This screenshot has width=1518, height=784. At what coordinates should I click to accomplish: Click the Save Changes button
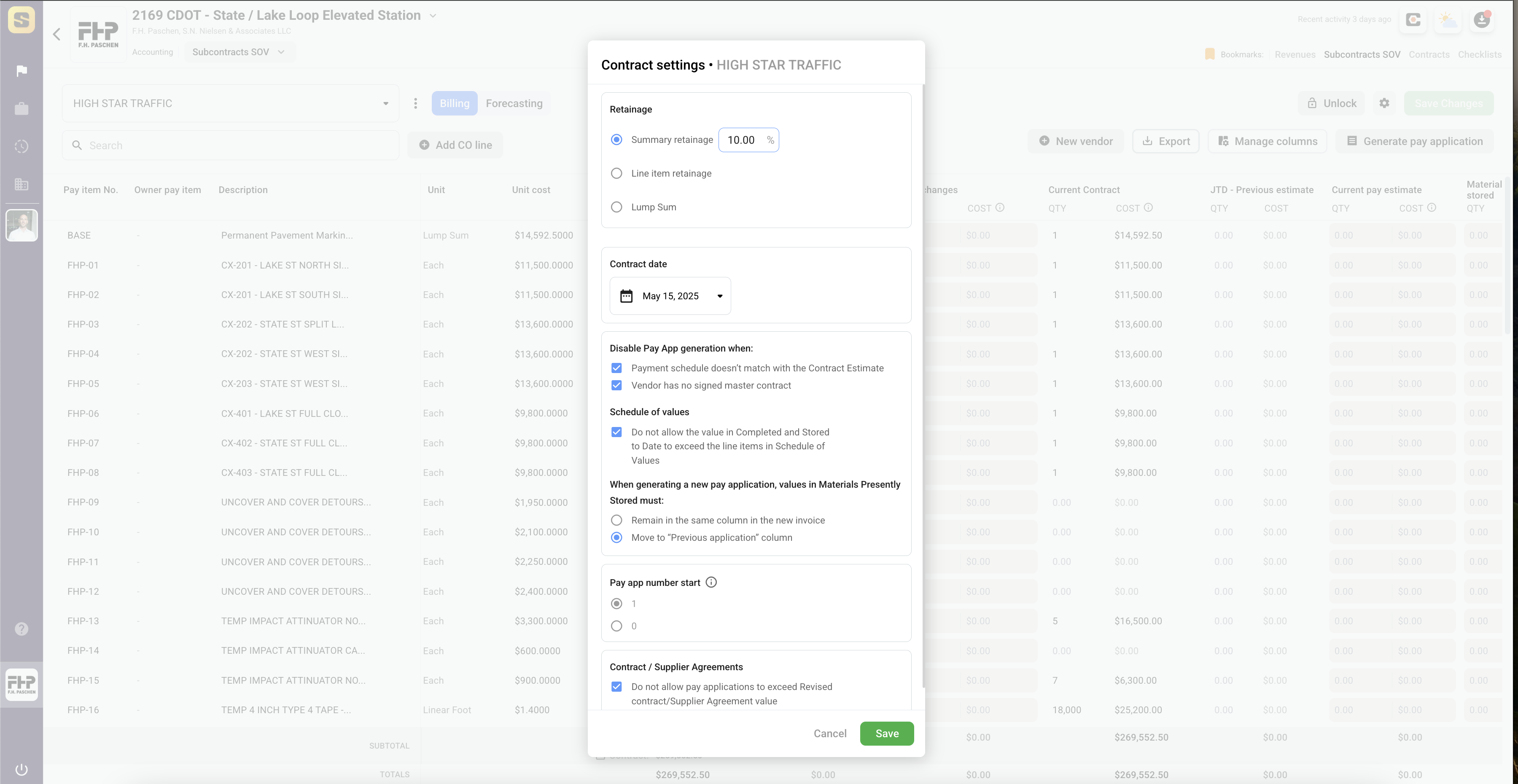pos(1448,103)
